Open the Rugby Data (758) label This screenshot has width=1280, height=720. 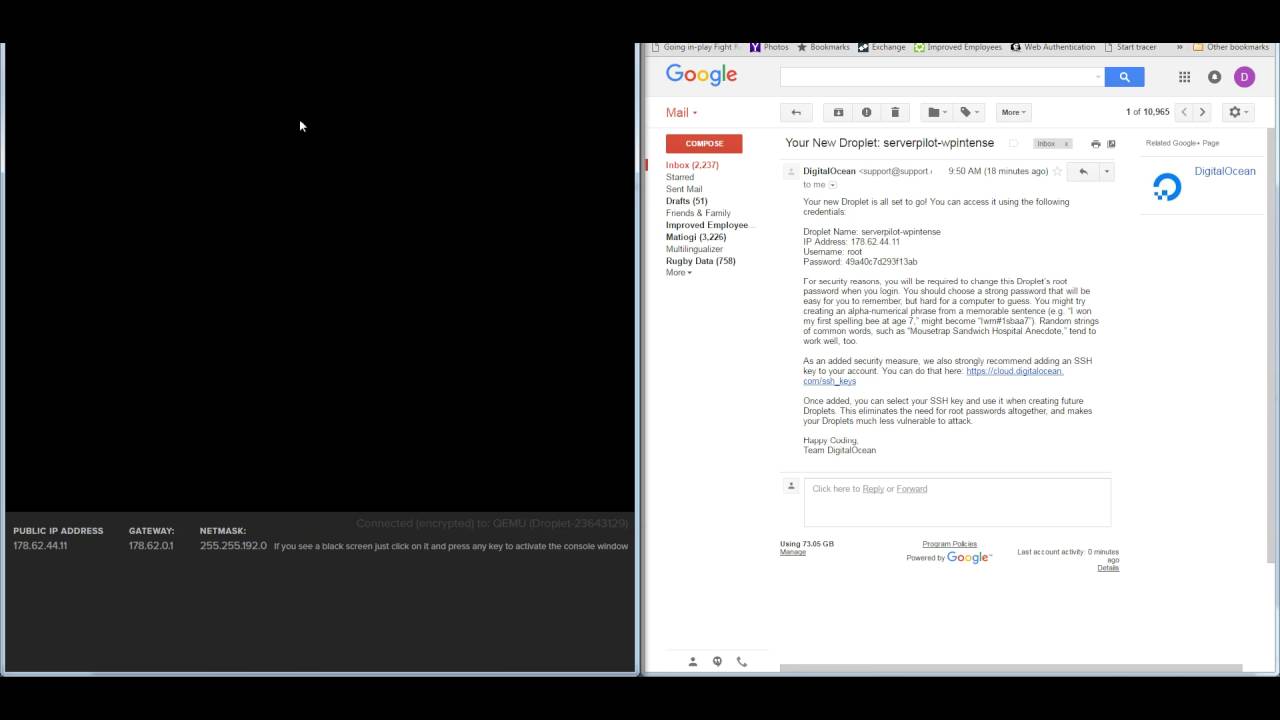(701, 261)
